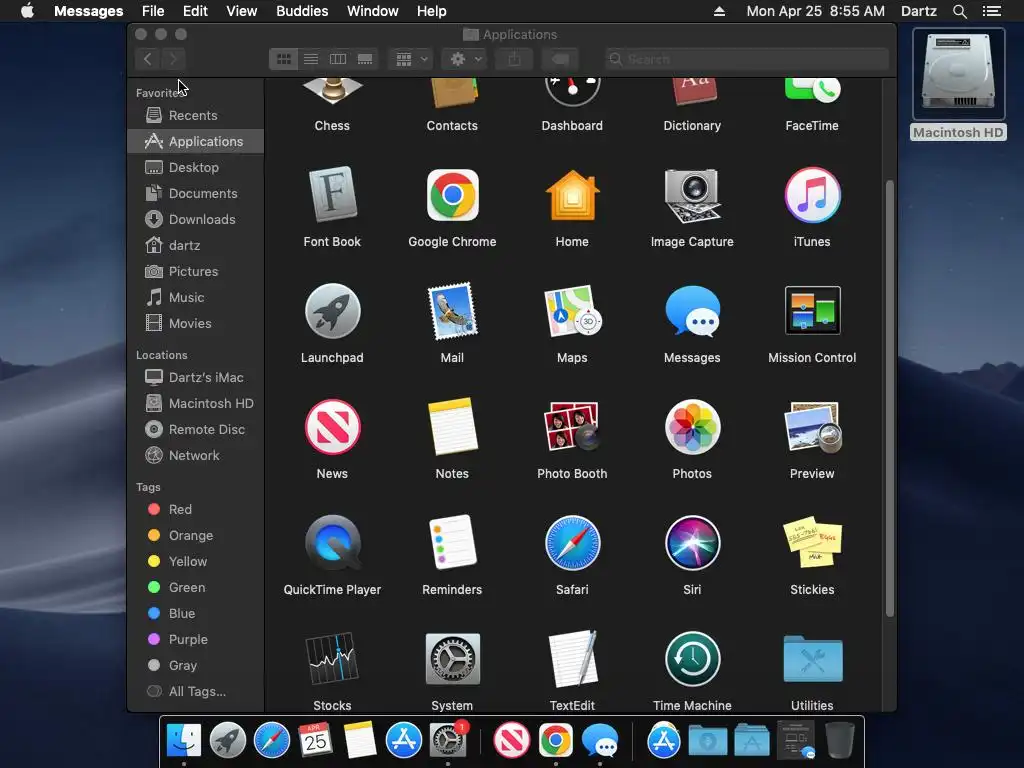Open the Edit menu
This screenshot has height=768, width=1024.
(x=195, y=11)
